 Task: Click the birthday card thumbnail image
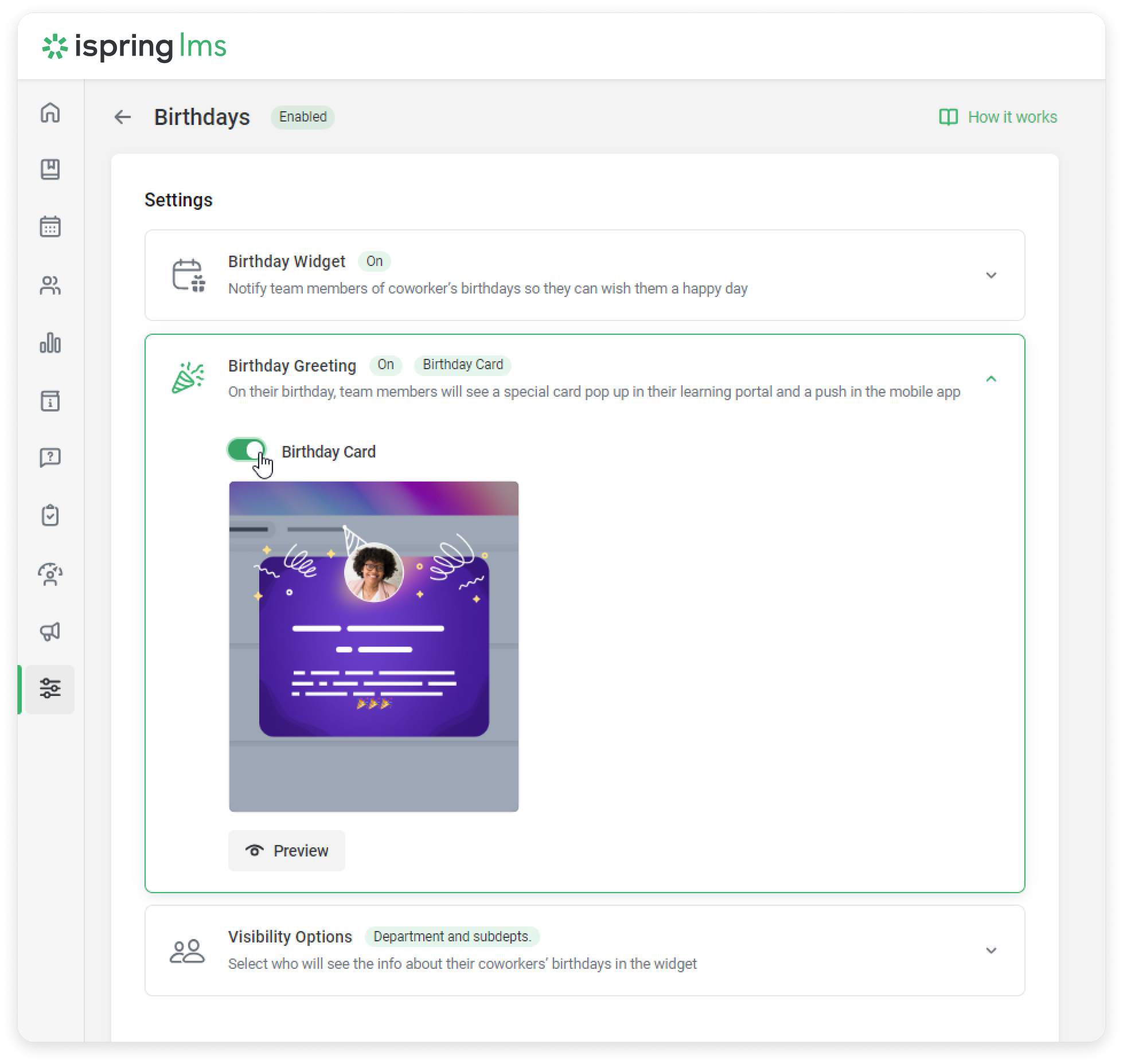point(373,646)
